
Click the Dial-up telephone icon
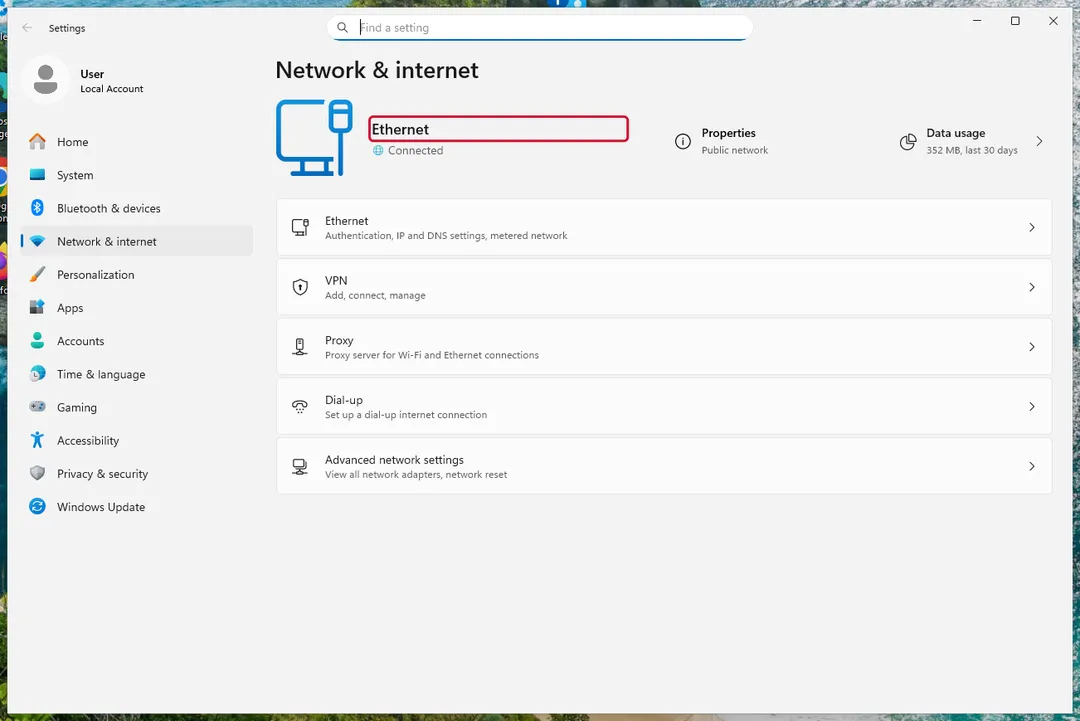tap(300, 406)
